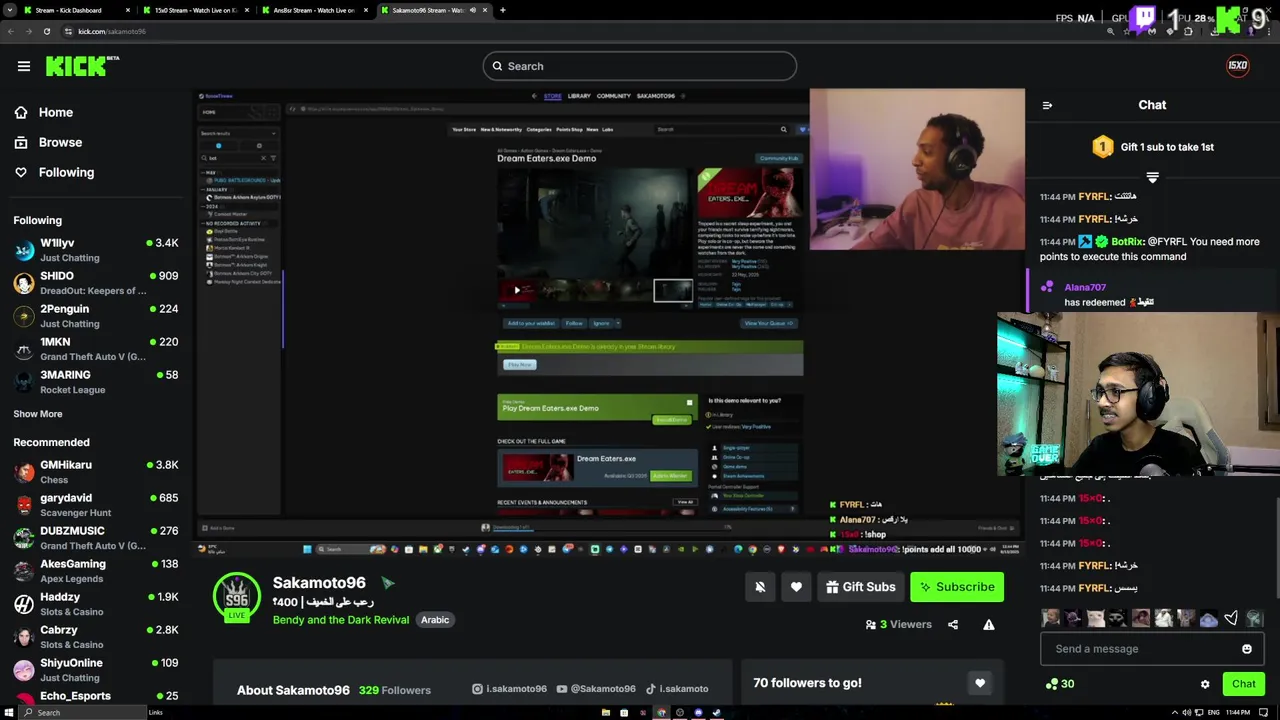This screenshot has width=1280, height=720.
Task: Open SHIDO channel in sidebar
Action: [95, 283]
